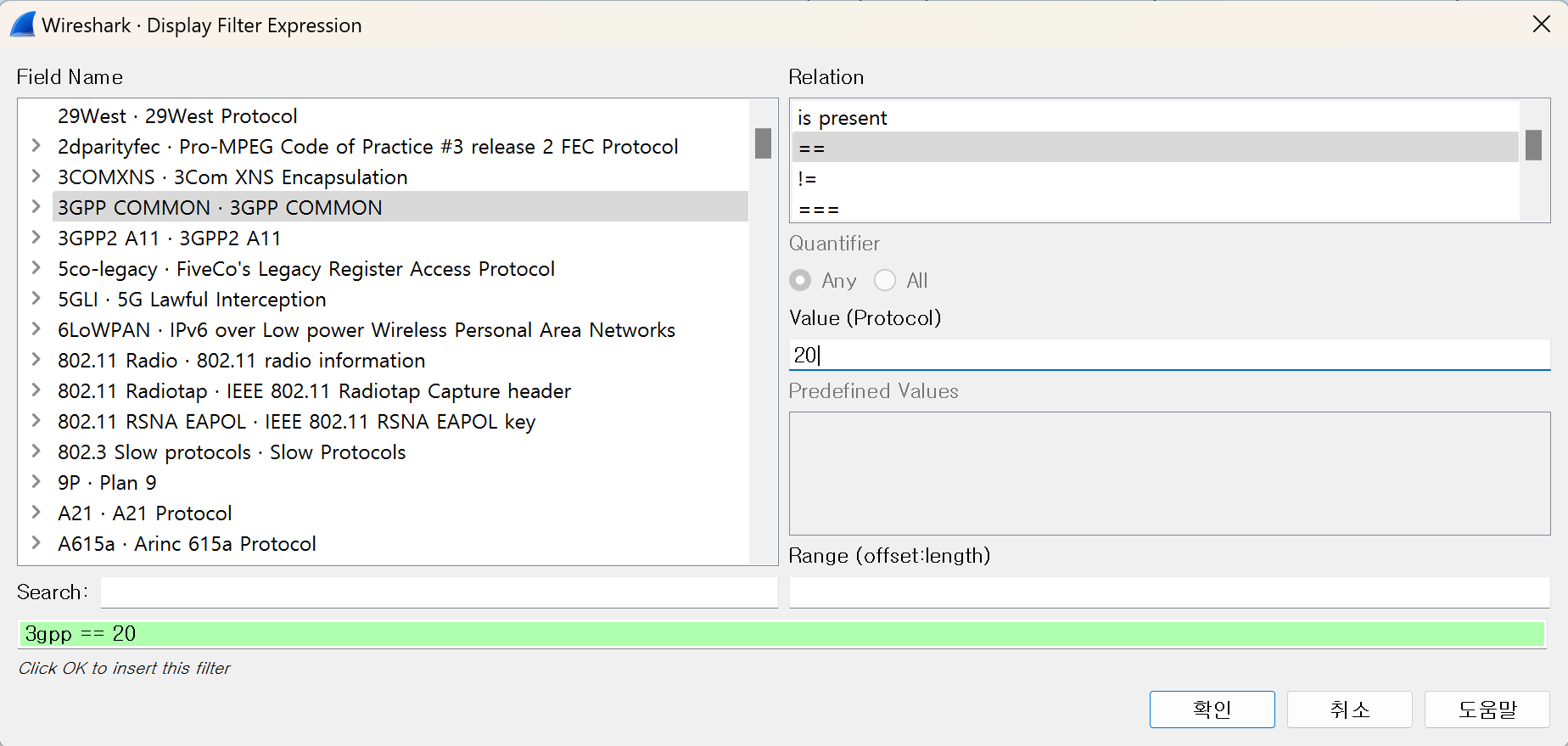
Task: Select 2dparityfec Pro-MPEG FEC Protocol row
Action: coord(400,146)
